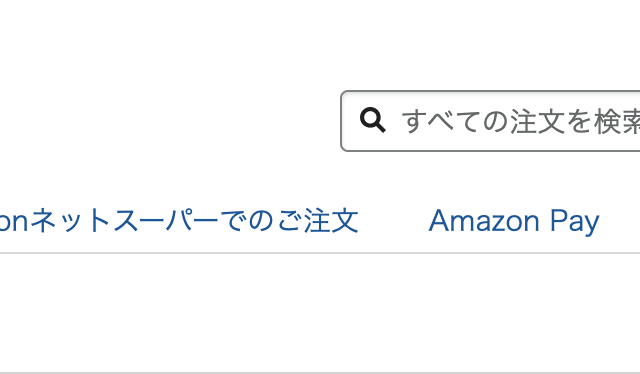This screenshot has height=374, width=640.
Task: Focus the すべての注文を検索 search field
Action: [490, 121]
